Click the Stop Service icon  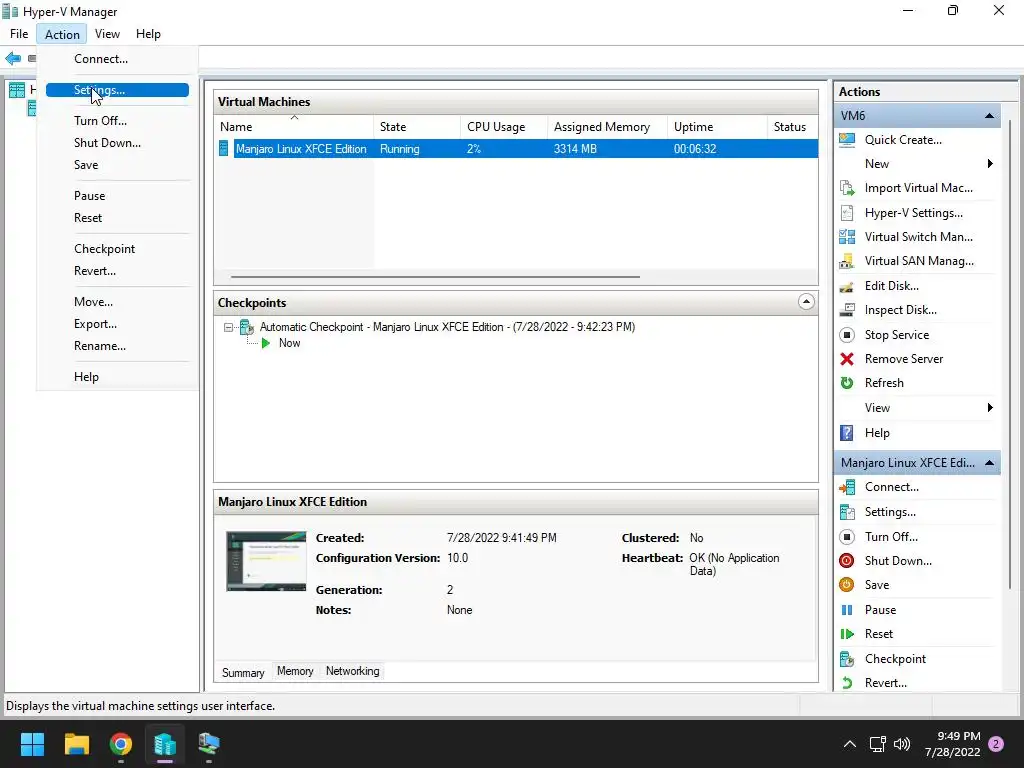(x=847, y=335)
